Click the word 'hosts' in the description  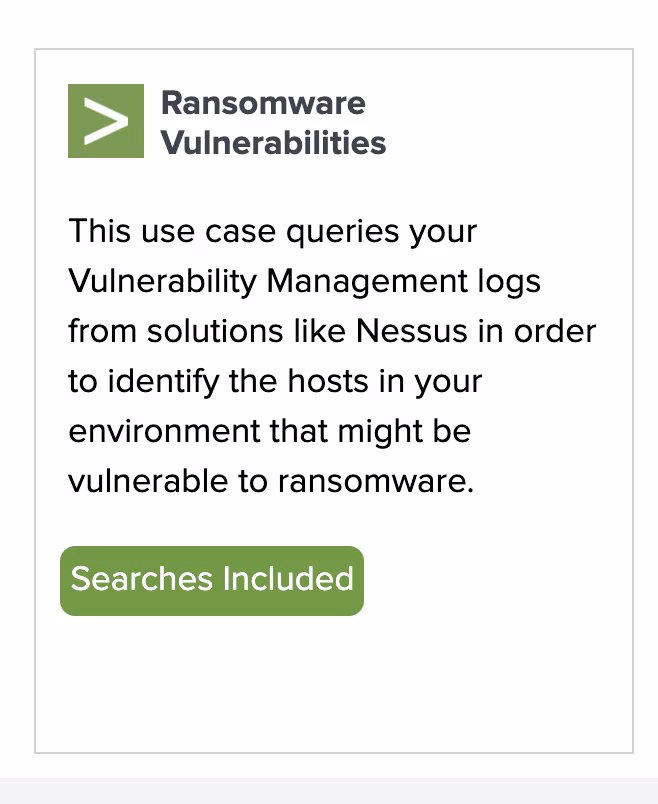(x=328, y=381)
